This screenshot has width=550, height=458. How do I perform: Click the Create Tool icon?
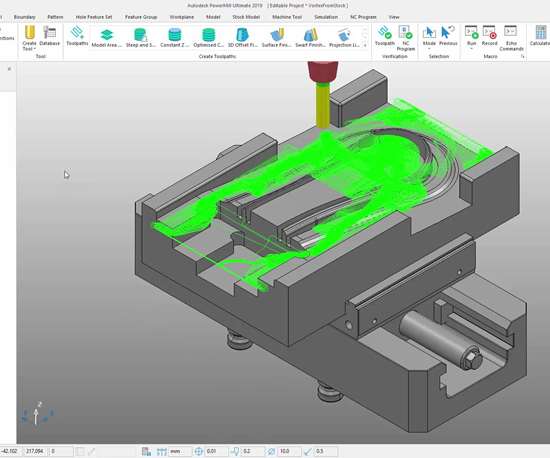(x=29, y=33)
